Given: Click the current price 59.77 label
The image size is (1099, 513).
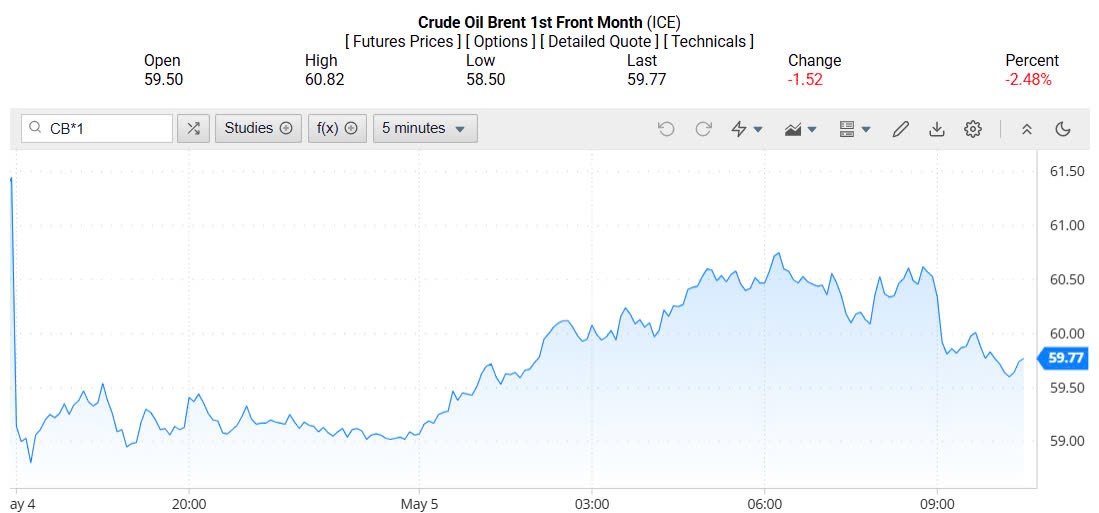Looking at the screenshot, I should tap(1066, 358).
